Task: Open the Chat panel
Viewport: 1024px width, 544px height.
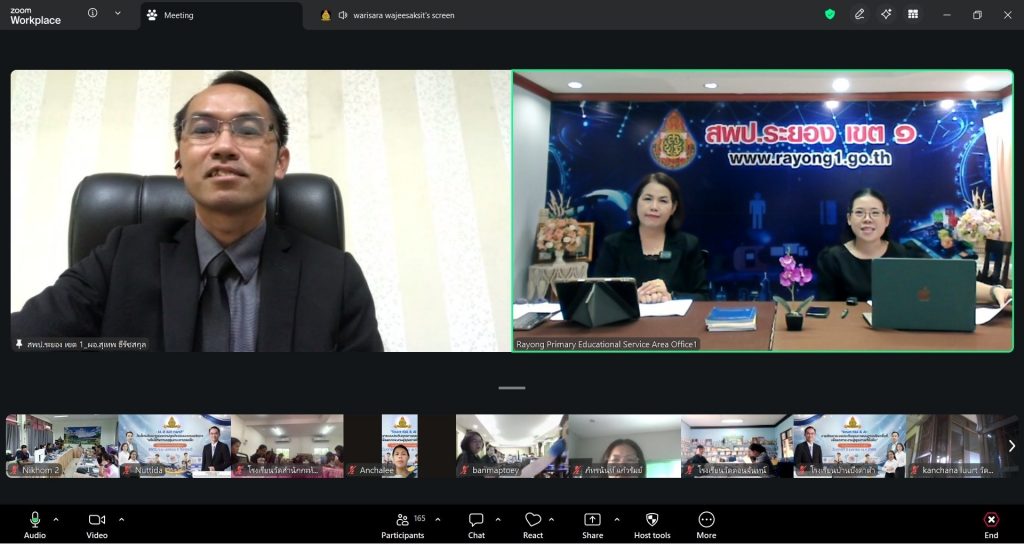Action: 476,524
